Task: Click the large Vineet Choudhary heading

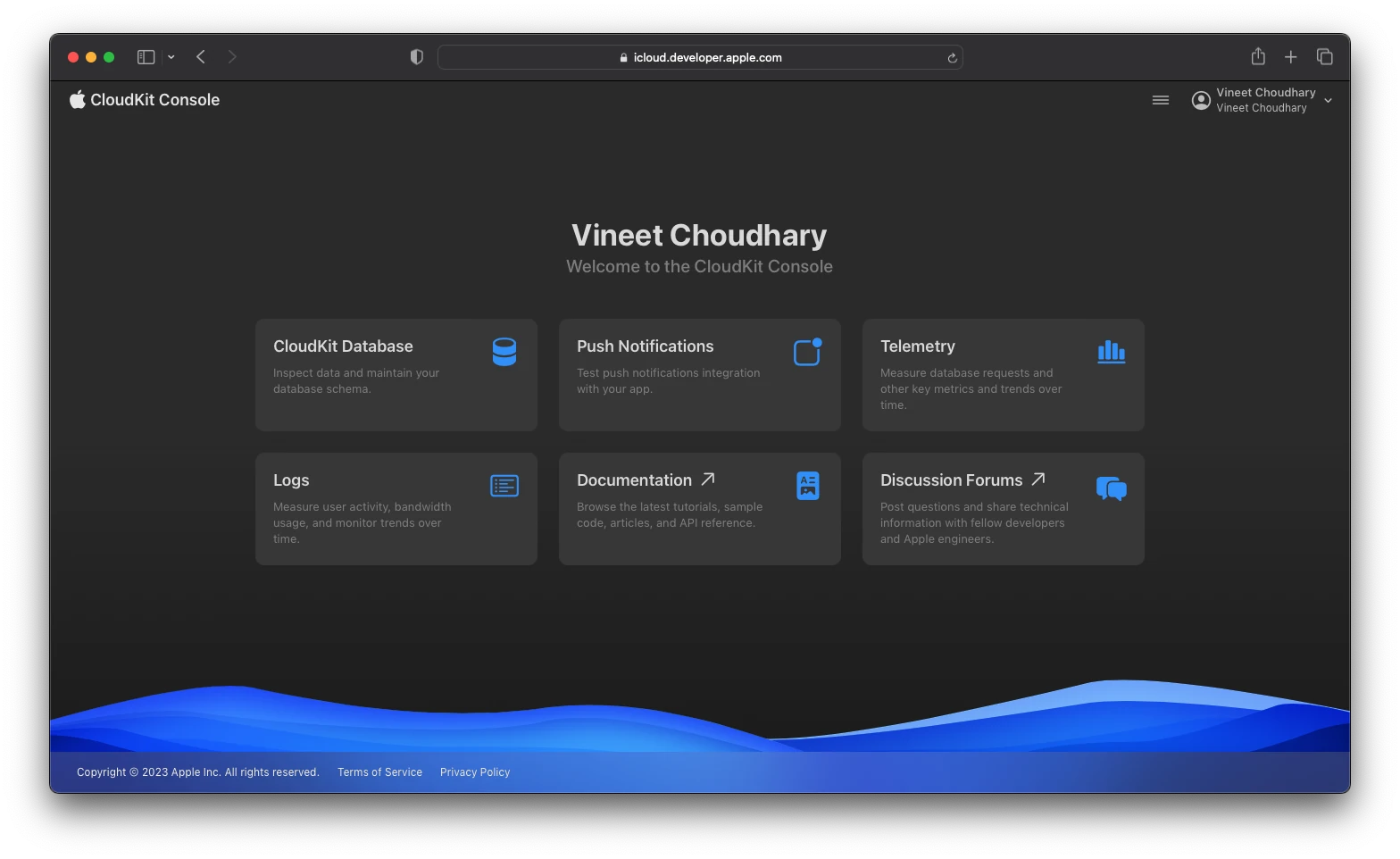Action: point(699,235)
